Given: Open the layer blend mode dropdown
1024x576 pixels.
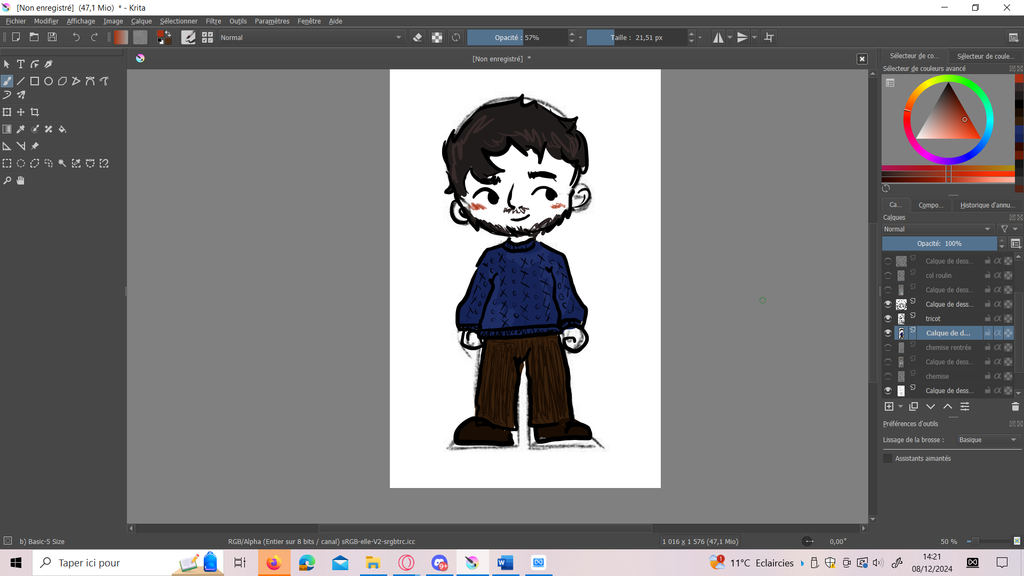Looking at the screenshot, I should point(938,229).
